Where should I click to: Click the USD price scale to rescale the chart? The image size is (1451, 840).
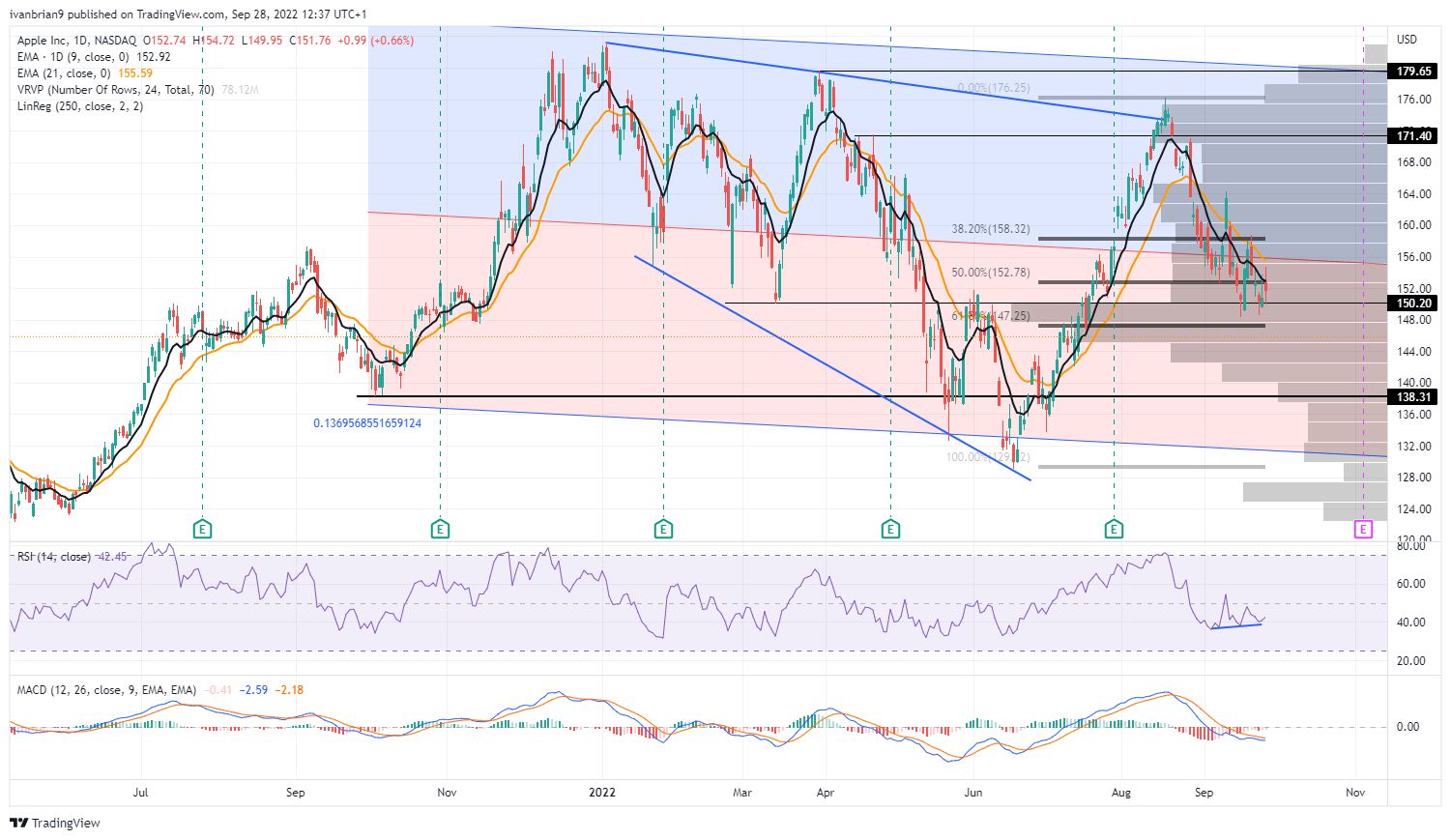1407,40
